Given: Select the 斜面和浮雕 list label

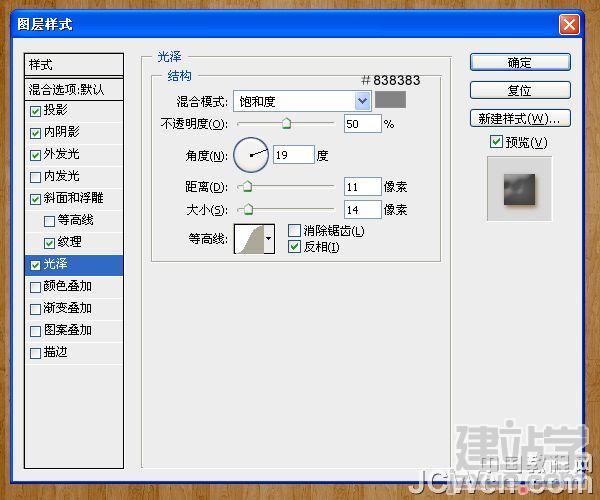Looking at the screenshot, I should point(73,198).
